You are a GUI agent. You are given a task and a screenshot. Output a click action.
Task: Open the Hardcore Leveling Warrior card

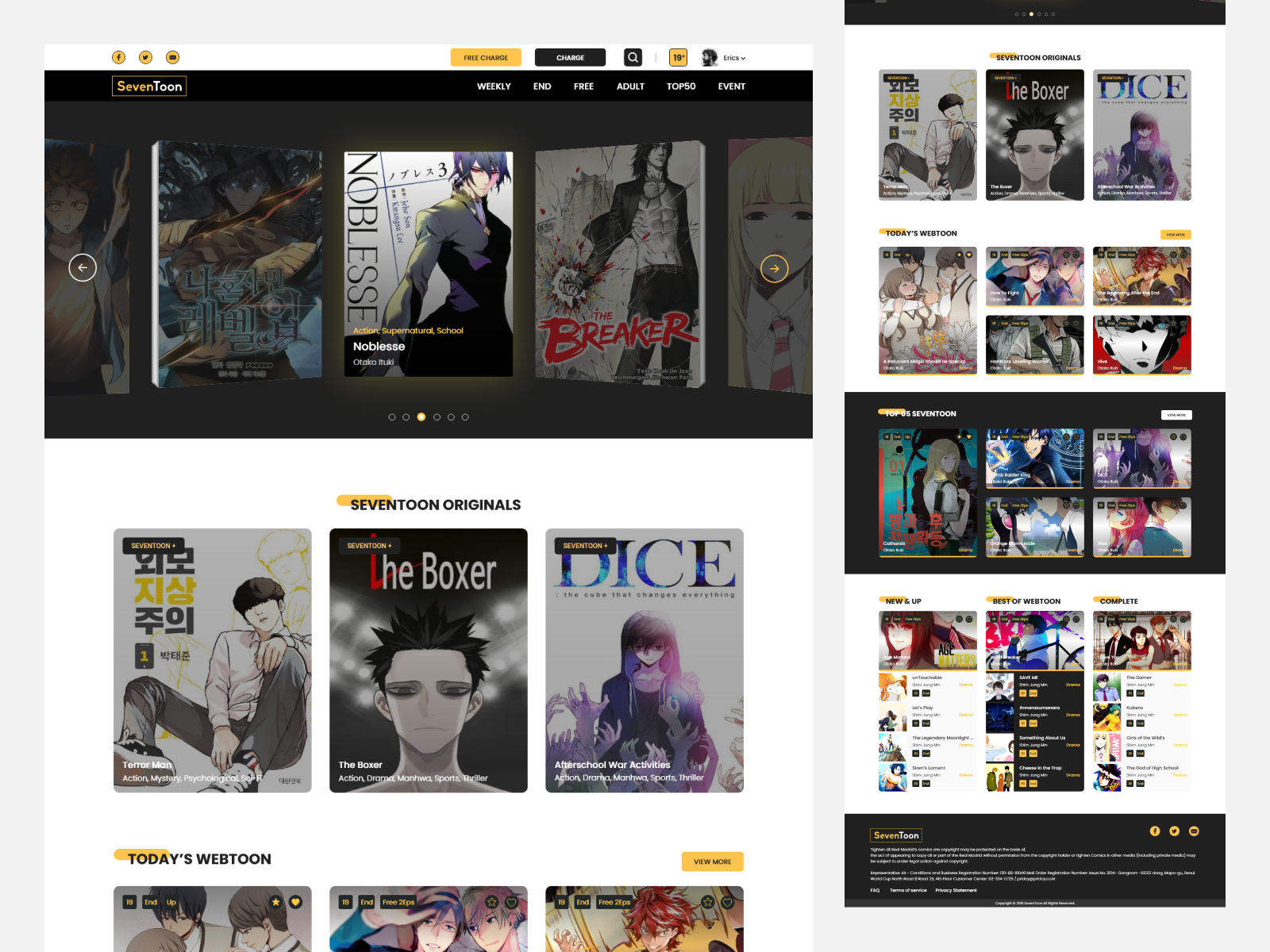coord(1035,344)
